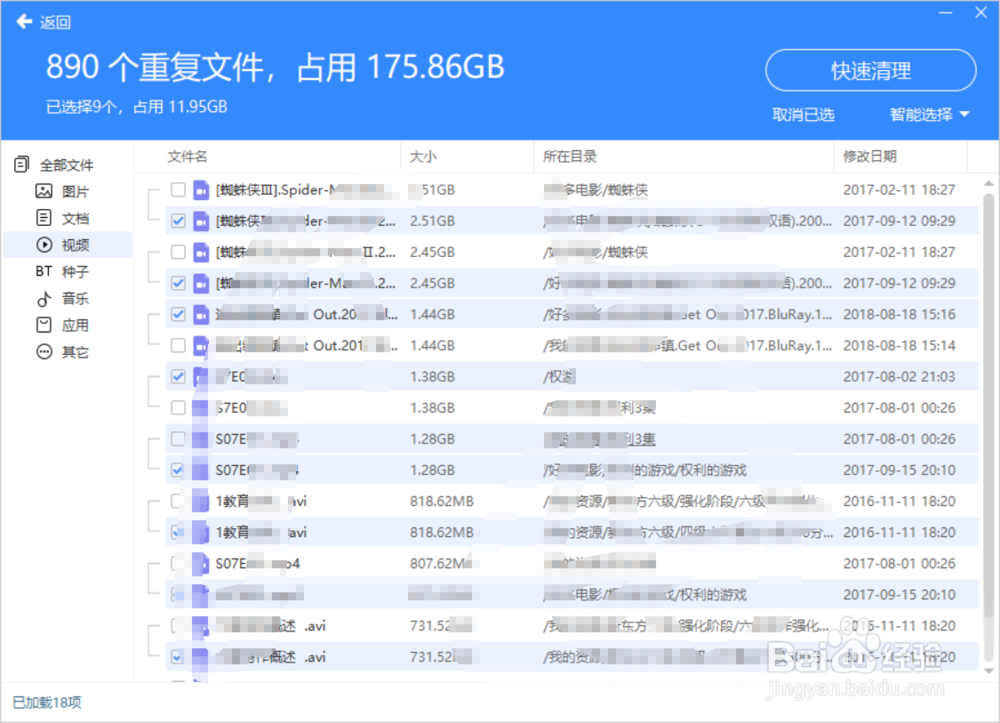Uncheck the selected 2.51GB Spider file

click(x=177, y=221)
